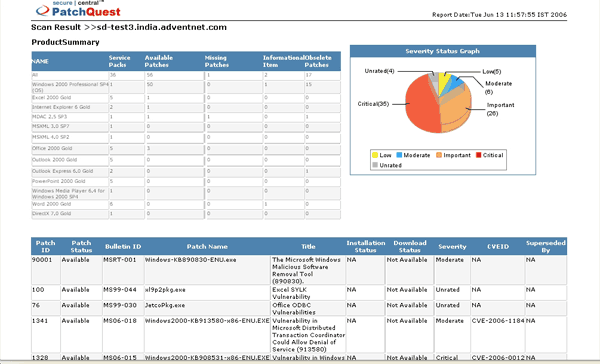
Task: Select the red Critical legend swatch
Action: click(478, 155)
